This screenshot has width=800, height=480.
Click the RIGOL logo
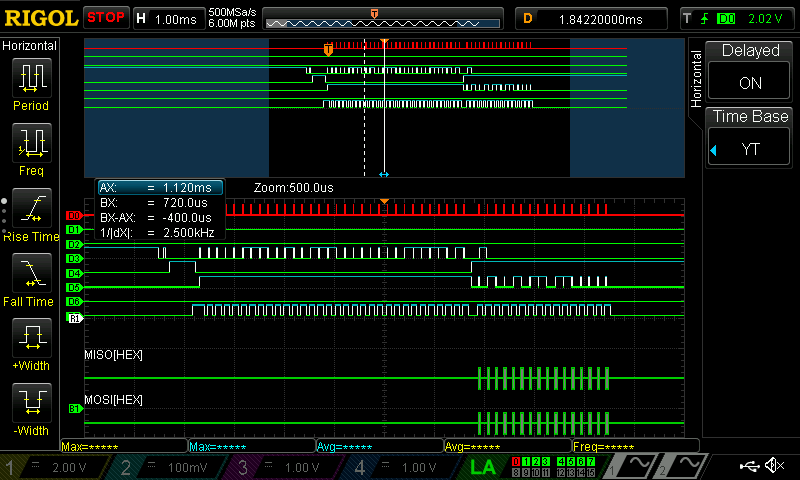[41, 18]
